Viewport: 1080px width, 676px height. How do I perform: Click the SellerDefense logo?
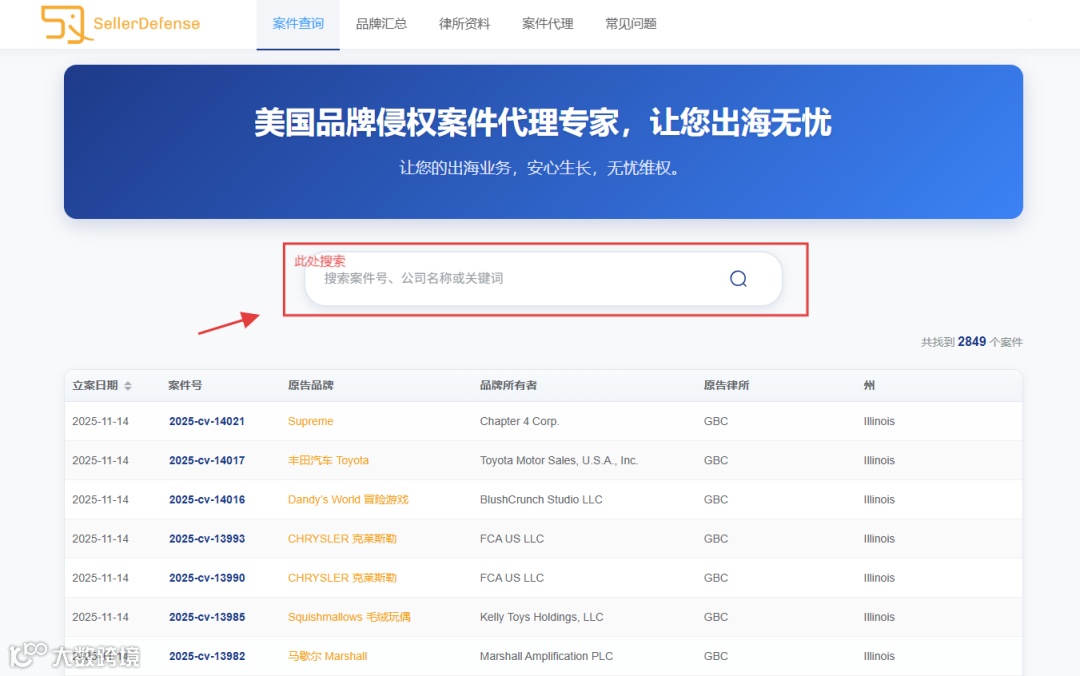coord(121,24)
